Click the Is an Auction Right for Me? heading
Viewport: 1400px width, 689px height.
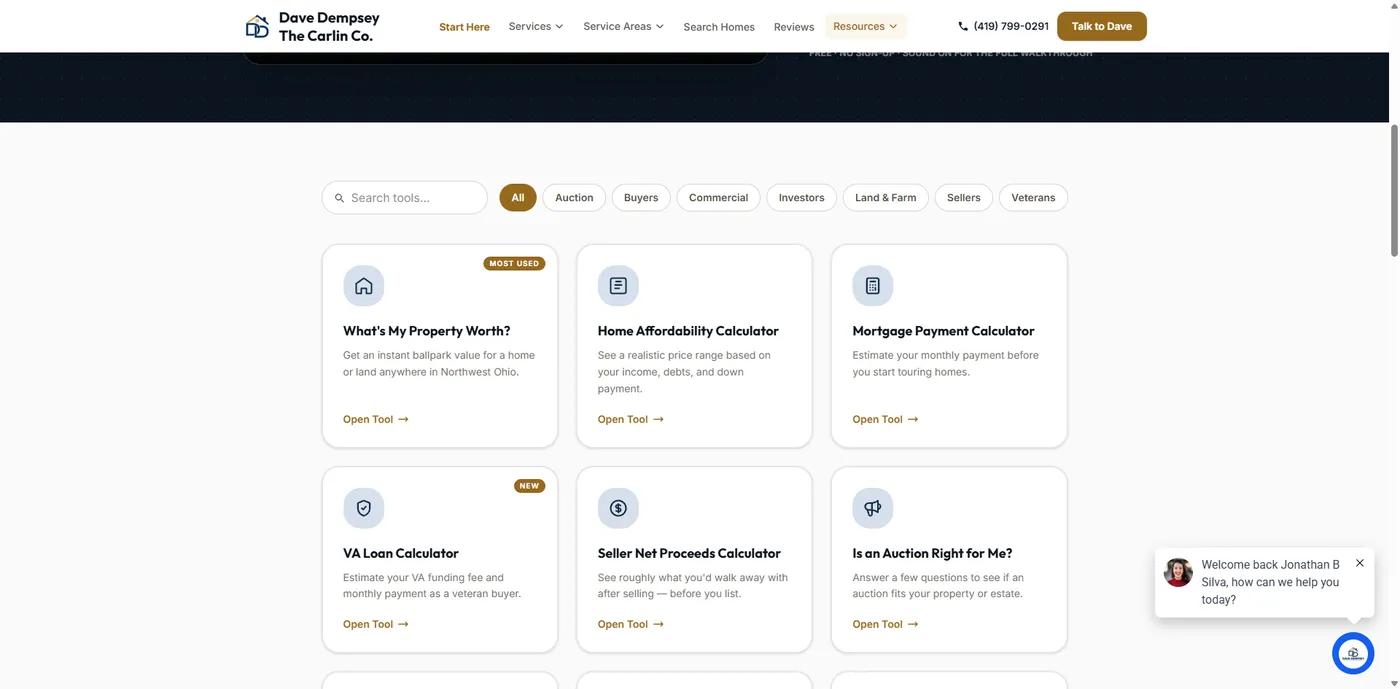(x=932, y=553)
